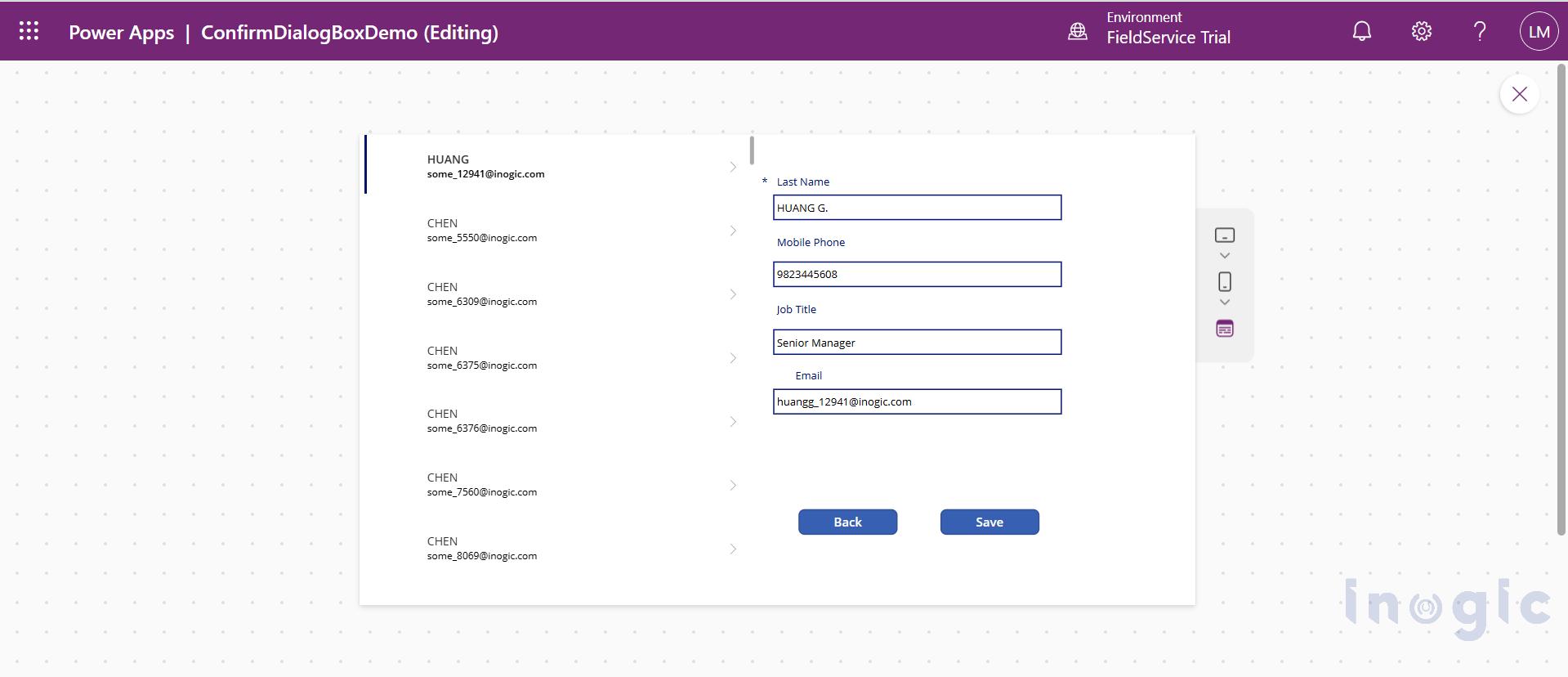
Task: Focus the Mobile Phone input field
Action: (x=917, y=274)
